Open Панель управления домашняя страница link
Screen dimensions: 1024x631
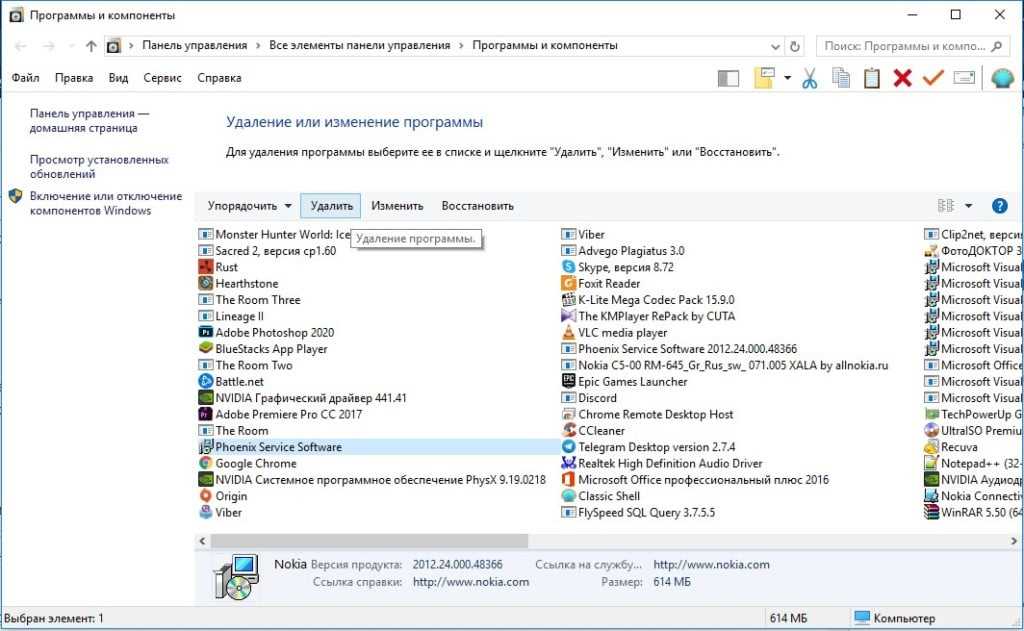(89, 121)
